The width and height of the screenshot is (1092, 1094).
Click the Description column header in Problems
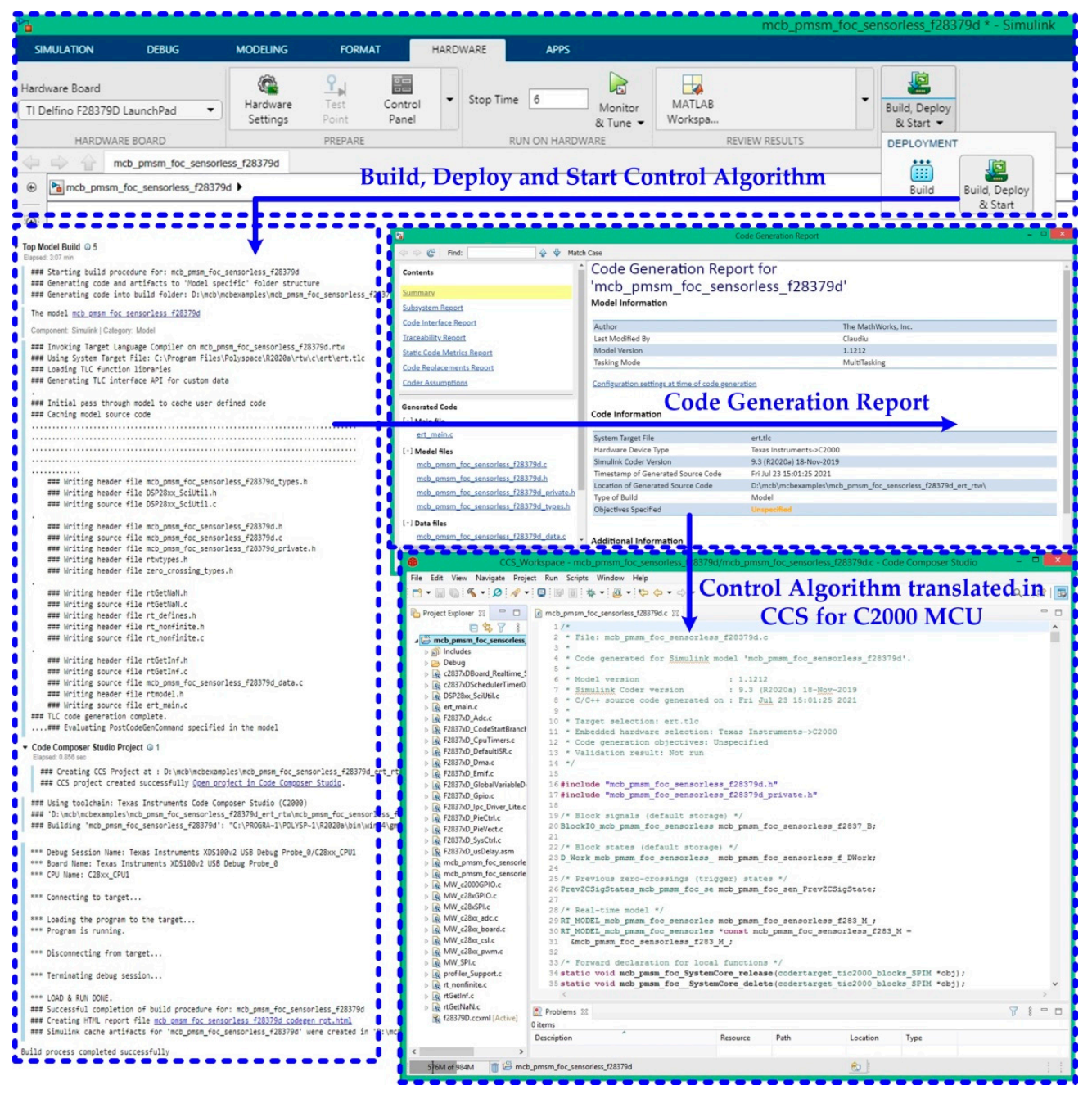click(x=553, y=1038)
